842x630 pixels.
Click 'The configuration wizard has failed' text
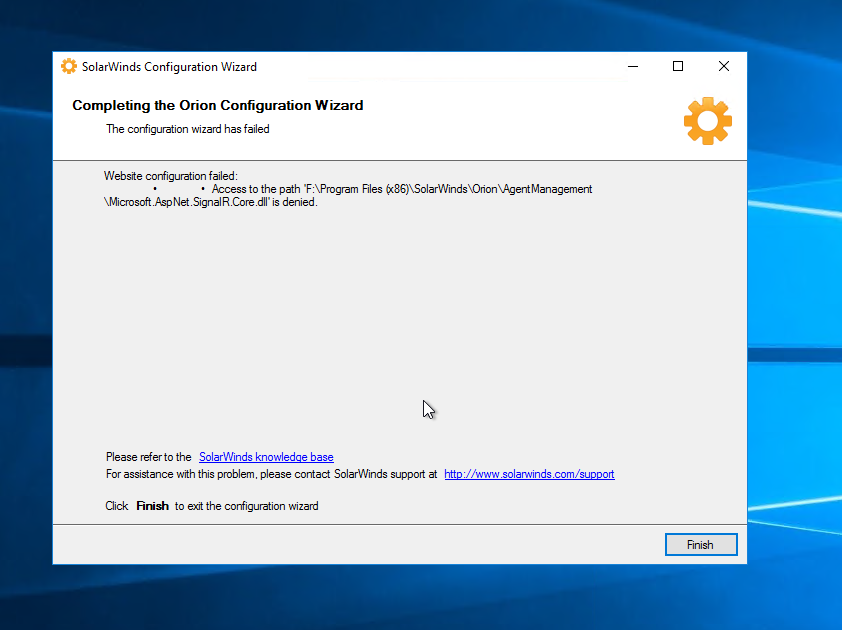[187, 129]
